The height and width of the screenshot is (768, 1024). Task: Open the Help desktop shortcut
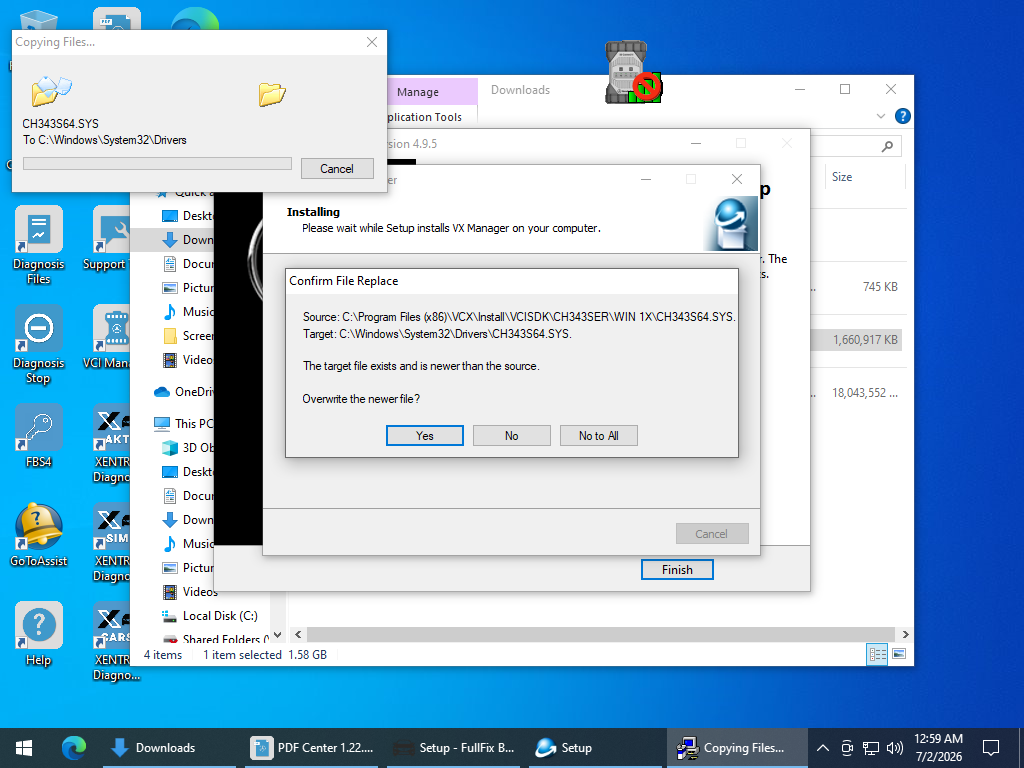pyautogui.click(x=39, y=634)
